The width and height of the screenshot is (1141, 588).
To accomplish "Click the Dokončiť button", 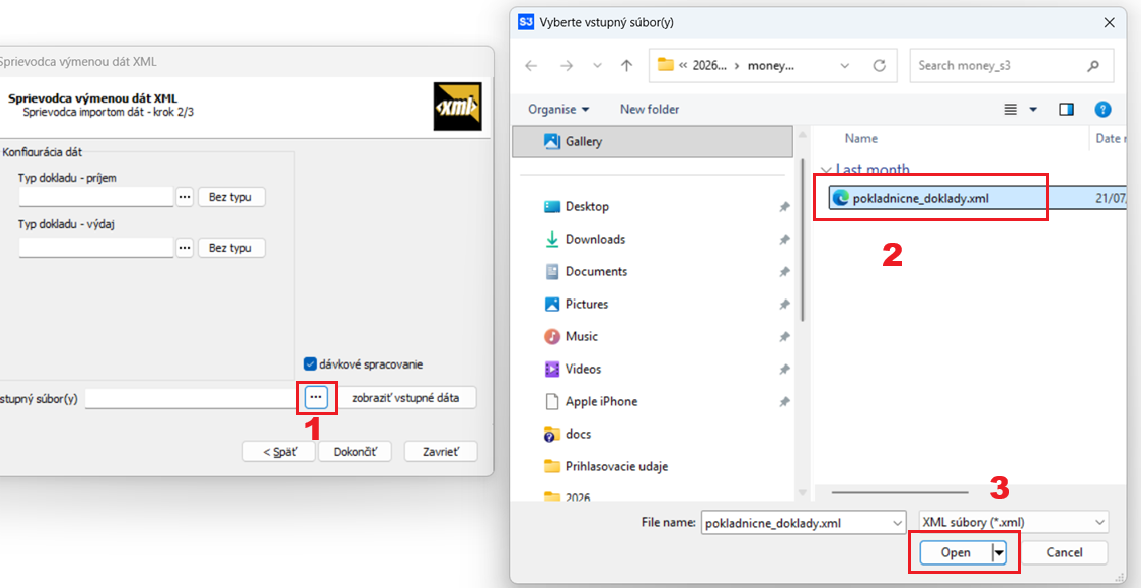I will click(x=354, y=451).
